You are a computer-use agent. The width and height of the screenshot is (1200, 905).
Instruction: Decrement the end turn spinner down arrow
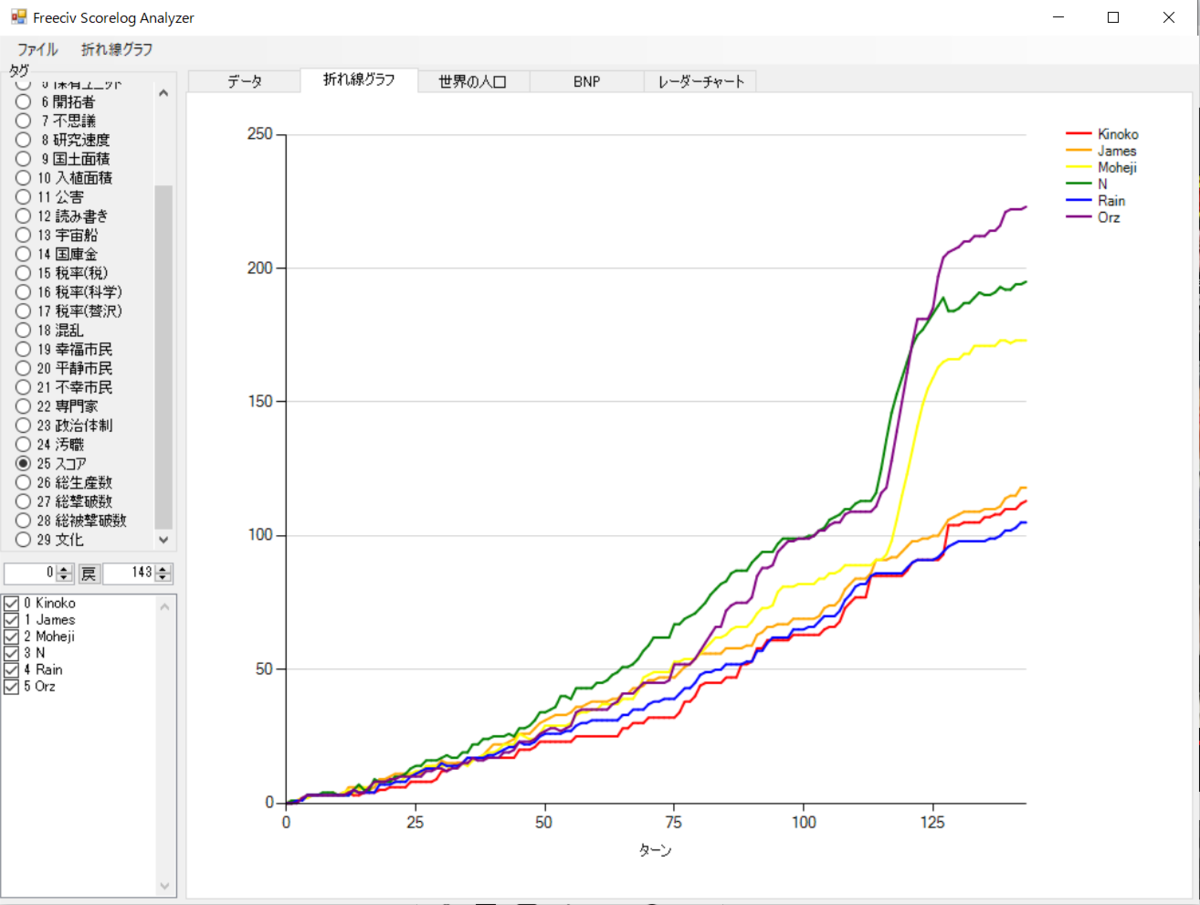coord(164,578)
